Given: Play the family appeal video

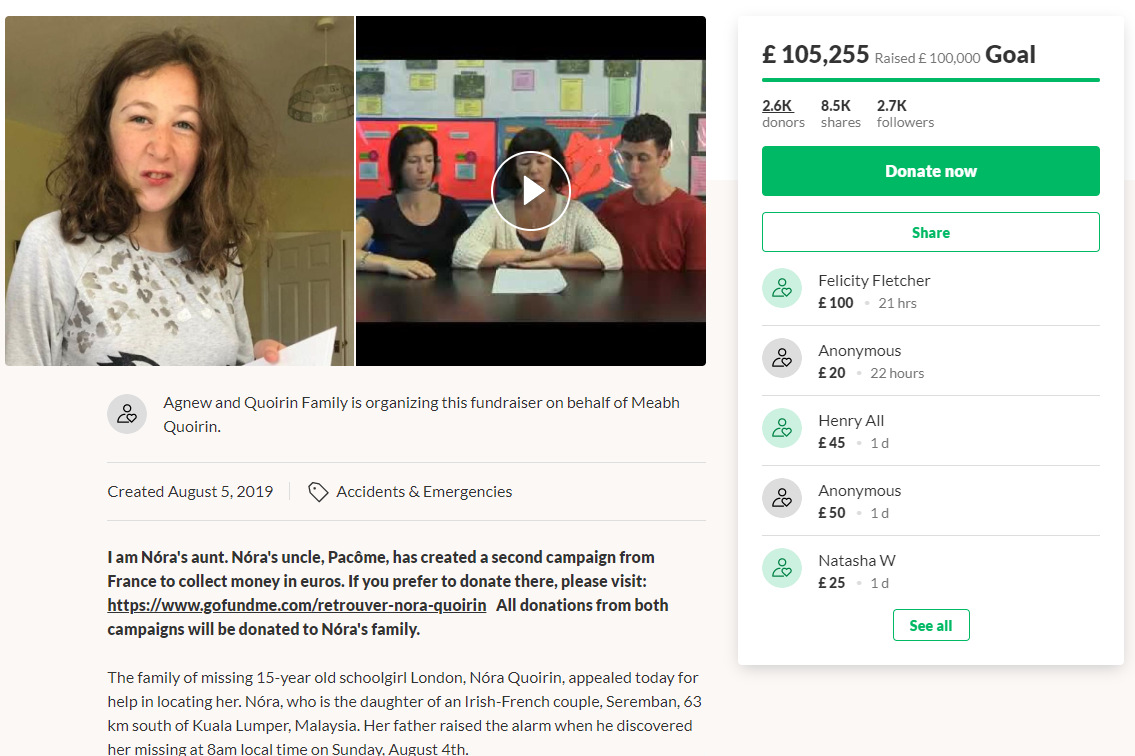Looking at the screenshot, I should tap(531, 190).
